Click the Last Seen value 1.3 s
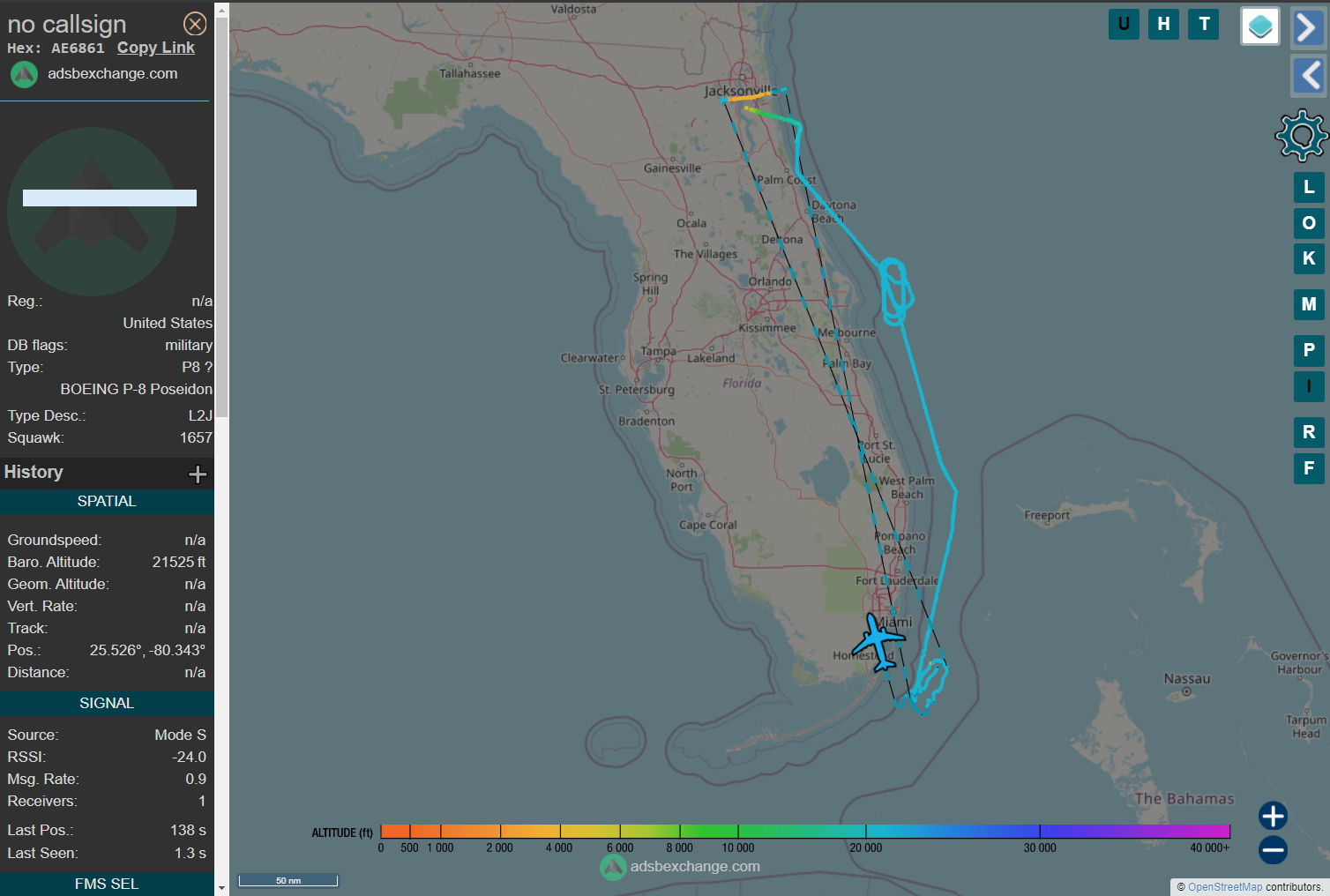1330x896 pixels. tap(191, 854)
